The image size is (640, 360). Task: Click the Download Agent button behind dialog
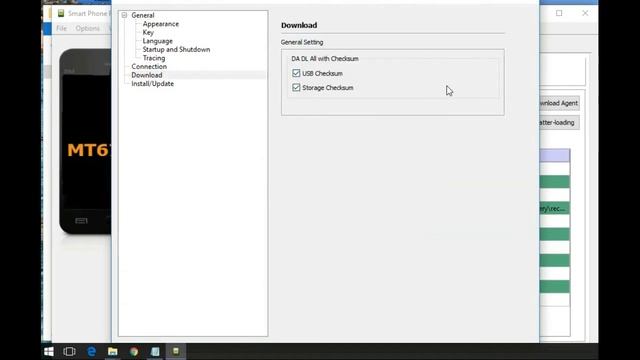(559, 103)
